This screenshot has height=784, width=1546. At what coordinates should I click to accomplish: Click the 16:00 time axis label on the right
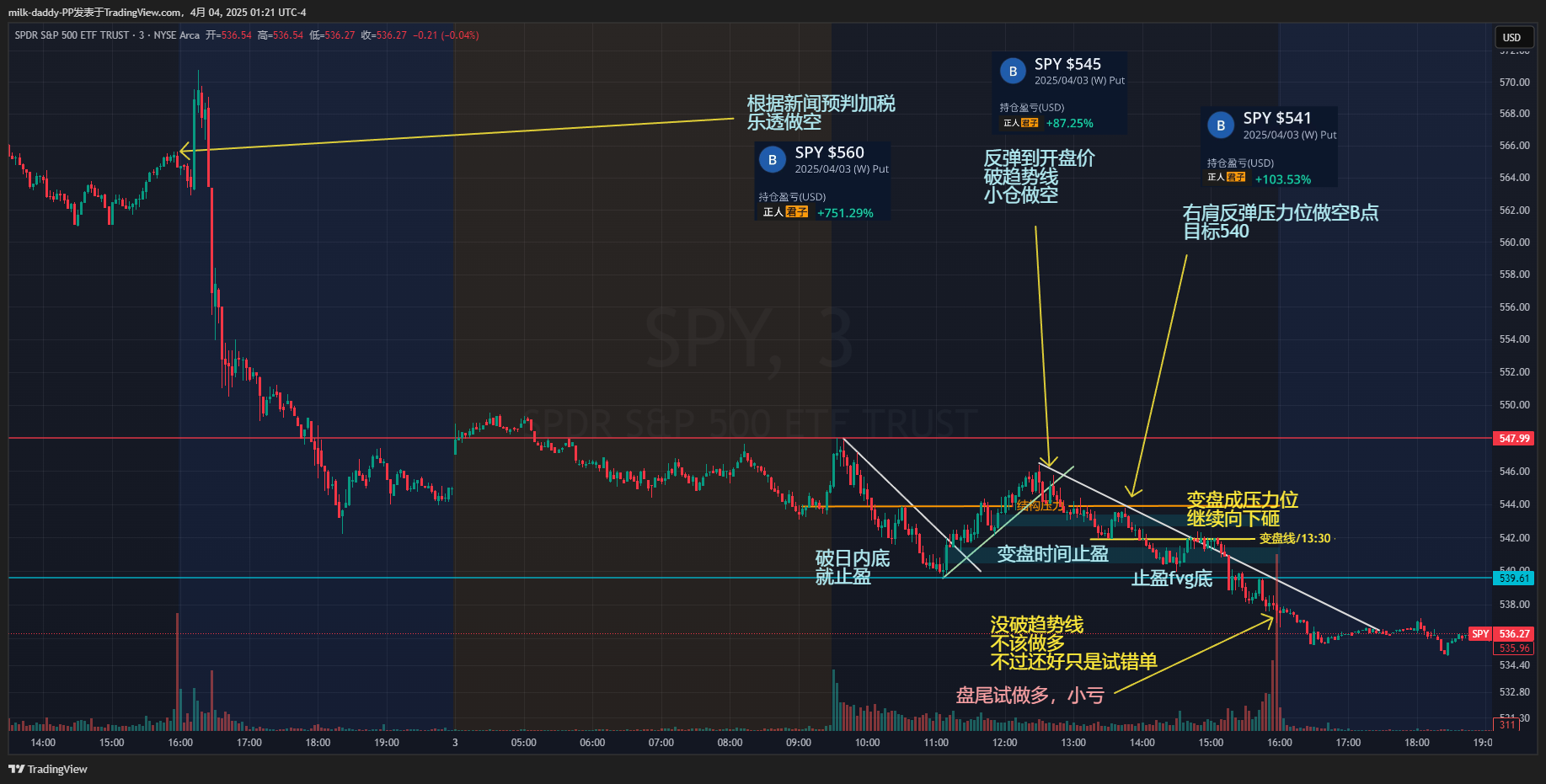point(1279,743)
